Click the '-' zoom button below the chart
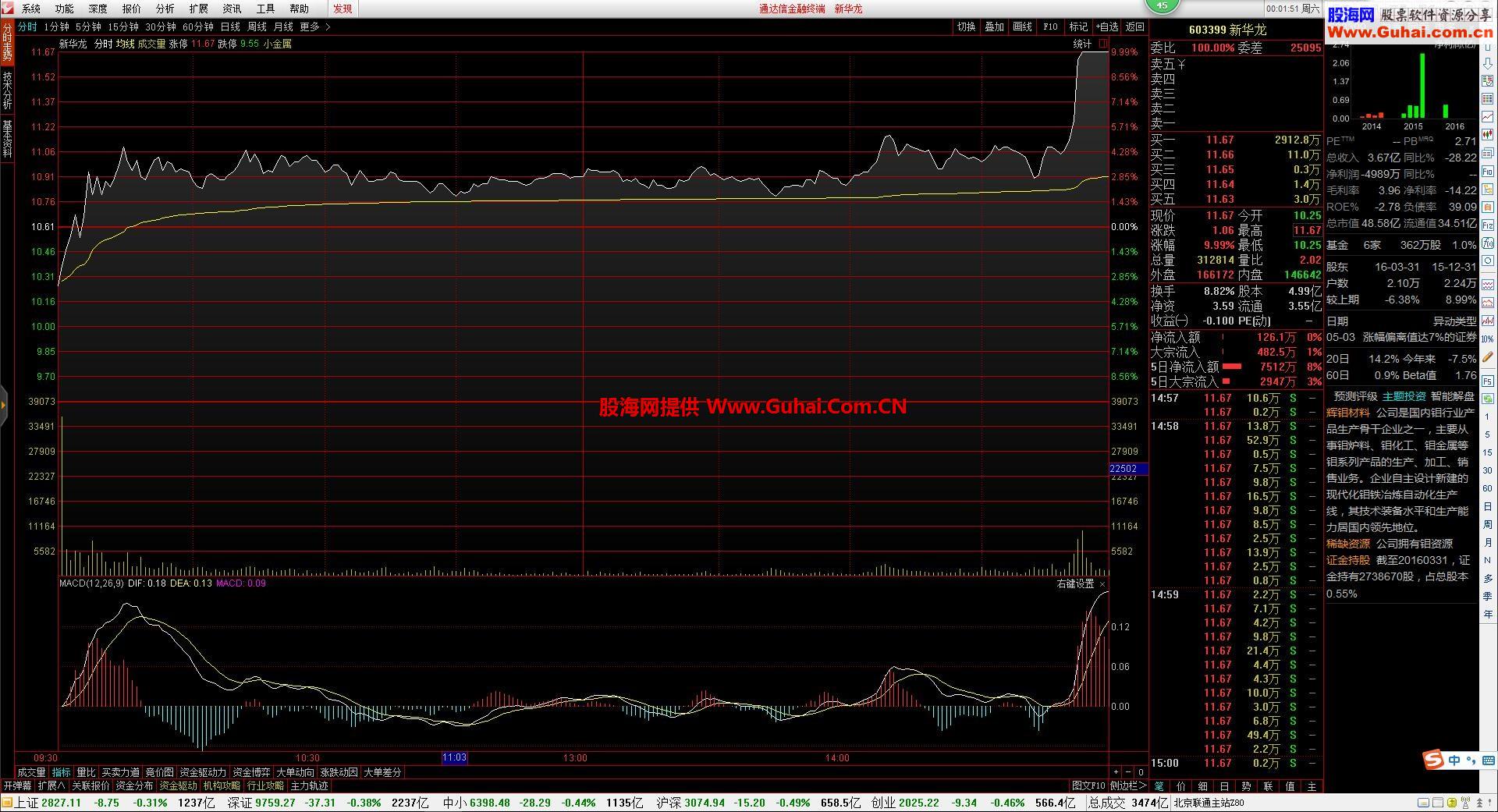The width and height of the screenshot is (1498, 812). click(x=1128, y=772)
